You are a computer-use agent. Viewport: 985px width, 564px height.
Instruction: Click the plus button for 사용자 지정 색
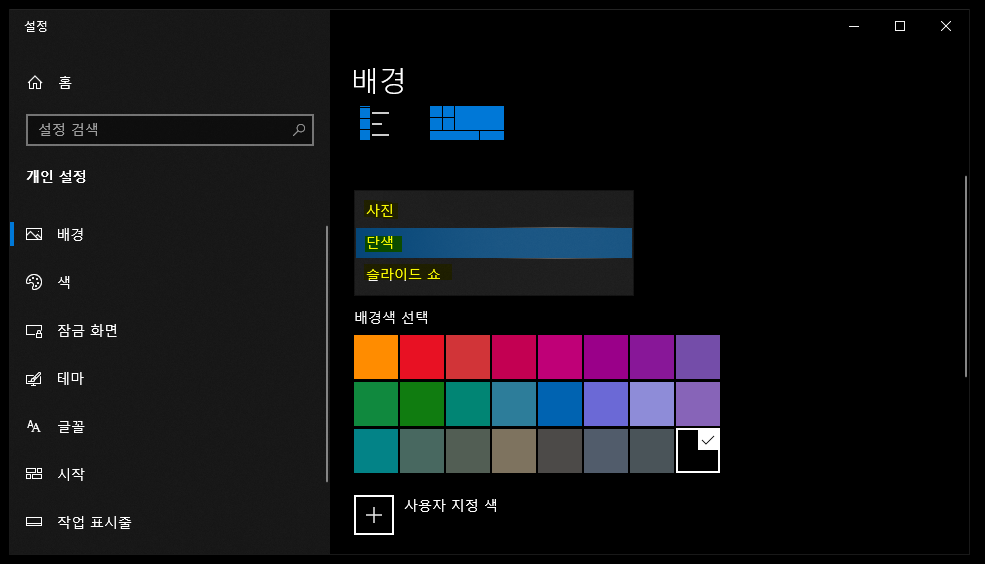(x=374, y=515)
